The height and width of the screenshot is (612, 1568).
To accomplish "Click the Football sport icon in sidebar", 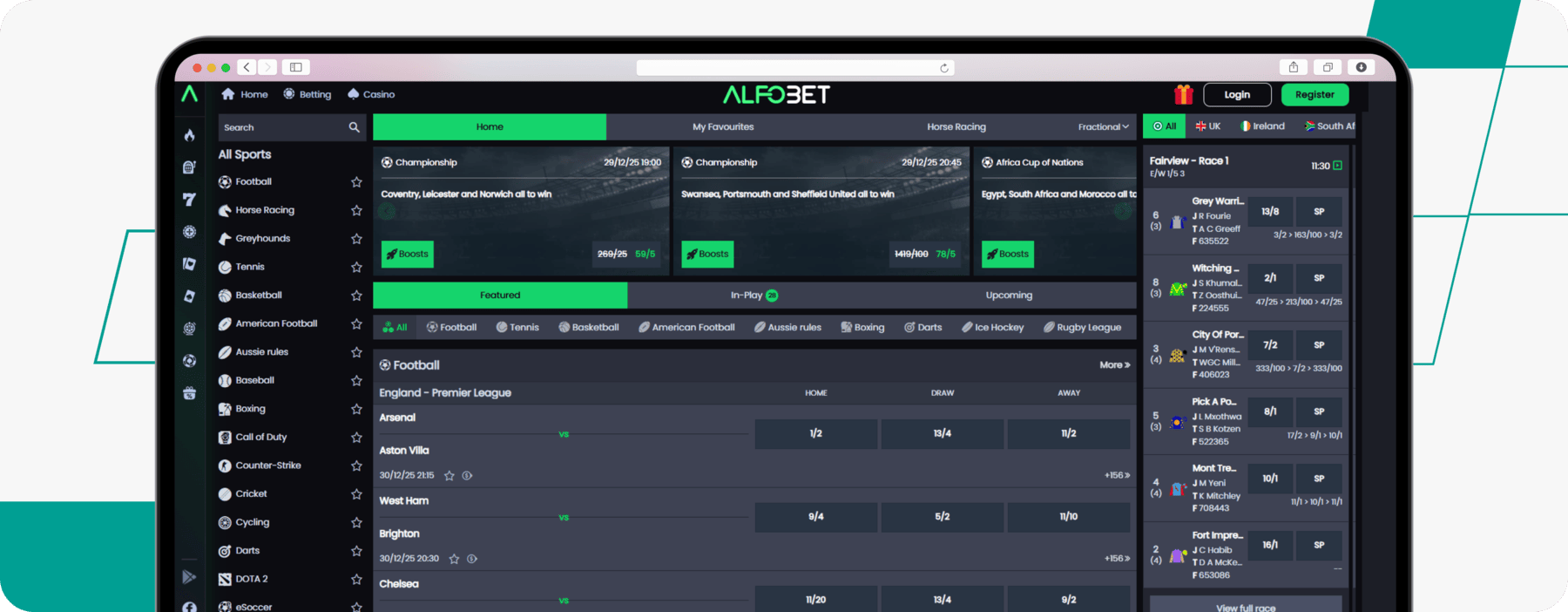I will click(x=225, y=182).
